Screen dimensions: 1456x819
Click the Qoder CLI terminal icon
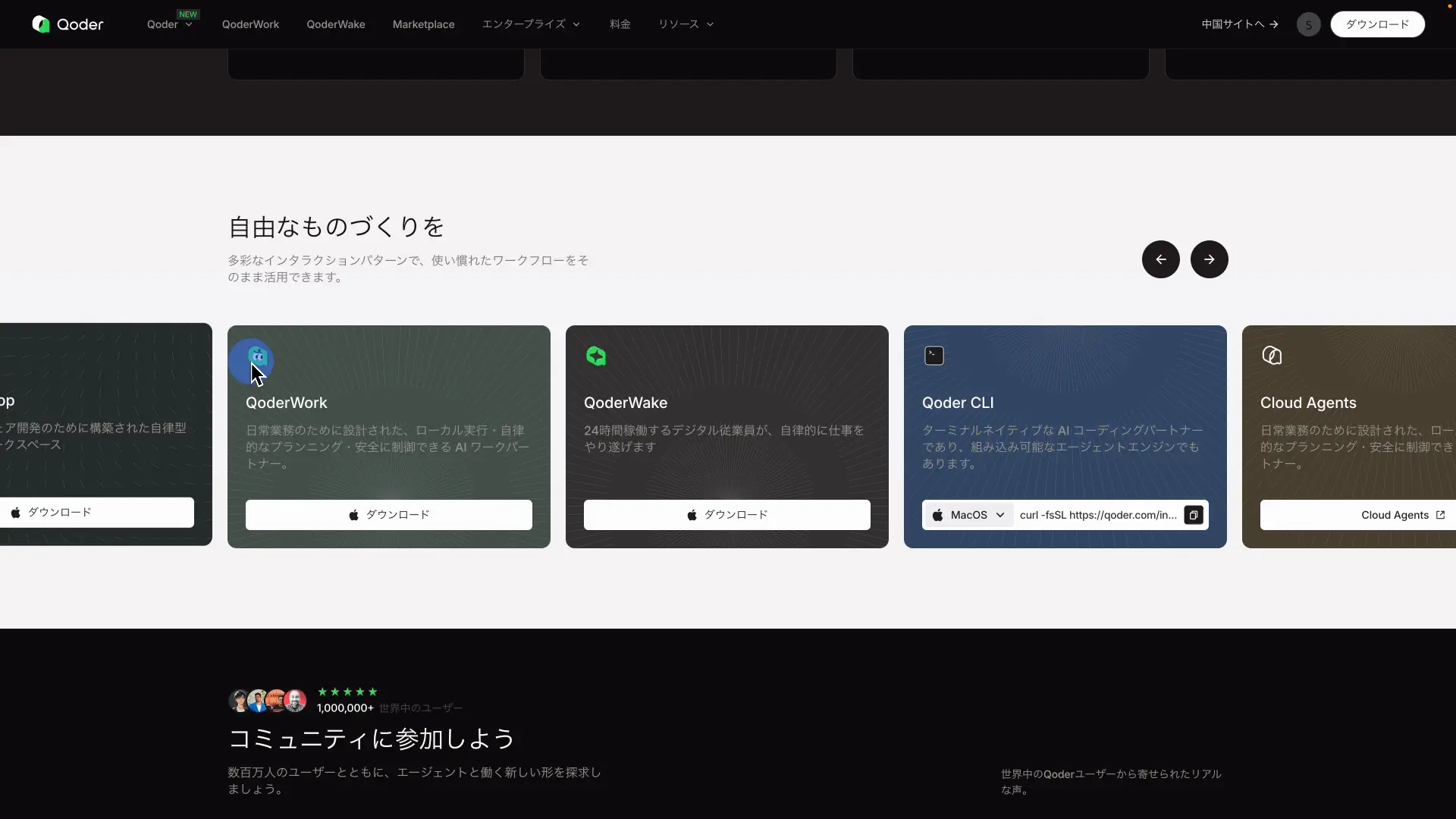(934, 356)
